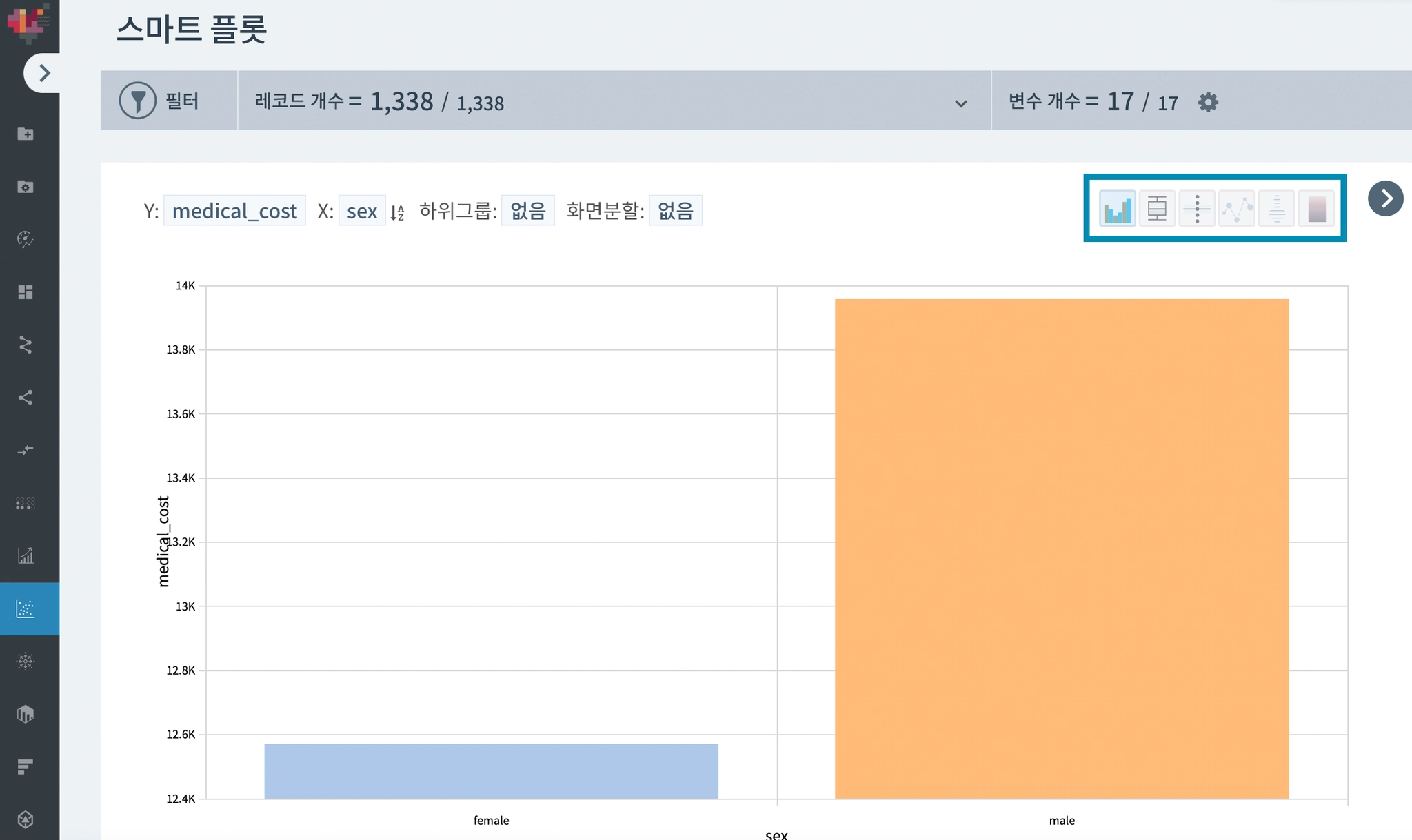
Task: Select the bar chart plot type
Action: point(1117,209)
